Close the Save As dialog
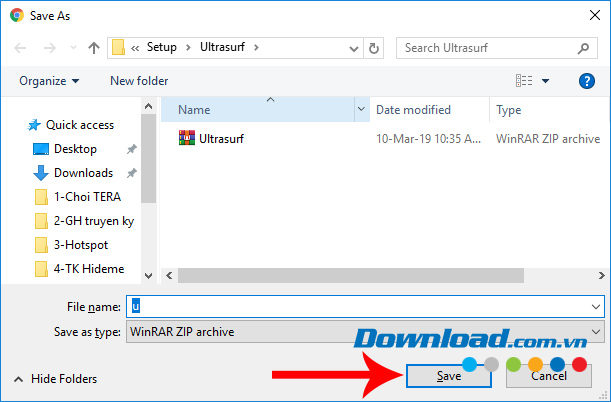The image size is (611, 402). (x=595, y=16)
